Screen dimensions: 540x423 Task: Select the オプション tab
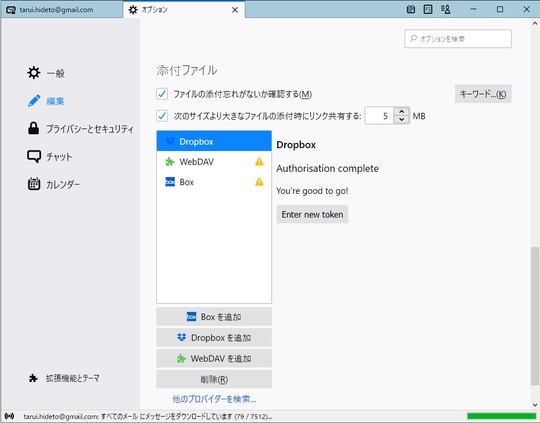pyautogui.click(x=184, y=10)
